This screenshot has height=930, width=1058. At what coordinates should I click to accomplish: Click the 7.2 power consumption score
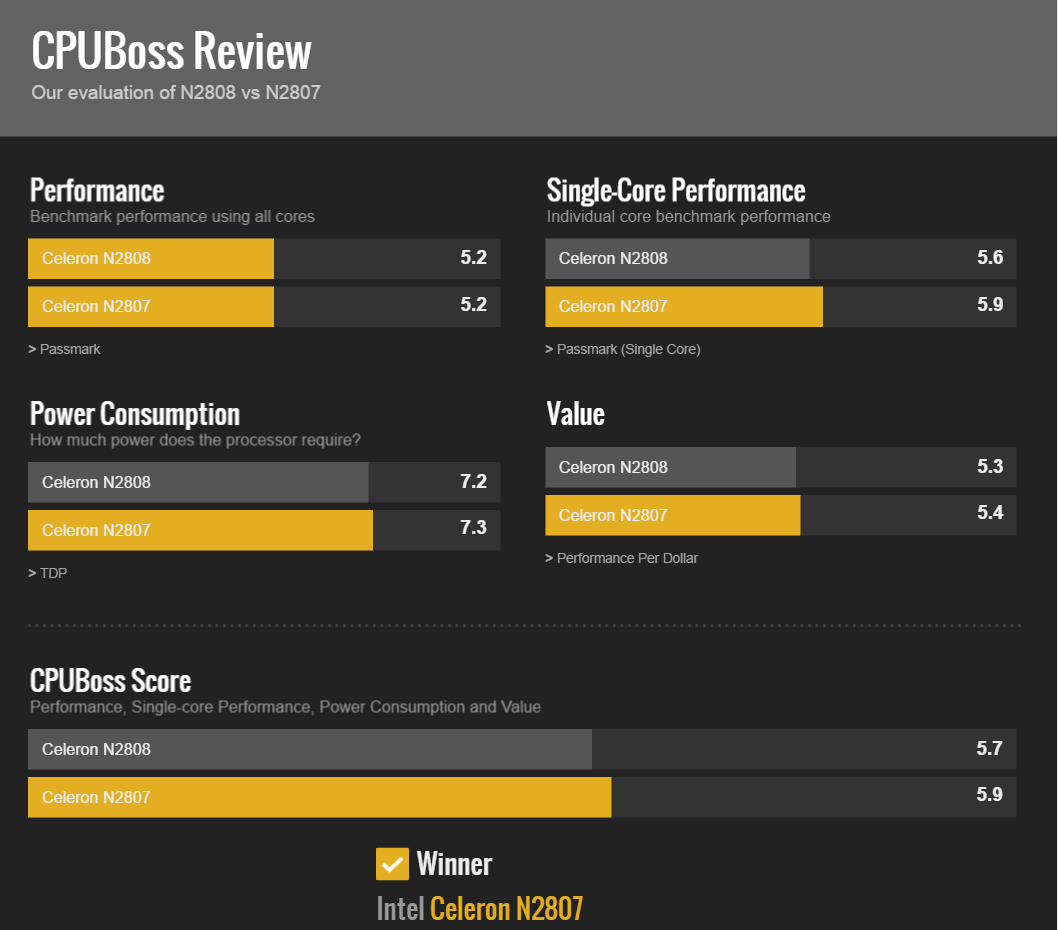pyautogui.click(x=473, y=481)
